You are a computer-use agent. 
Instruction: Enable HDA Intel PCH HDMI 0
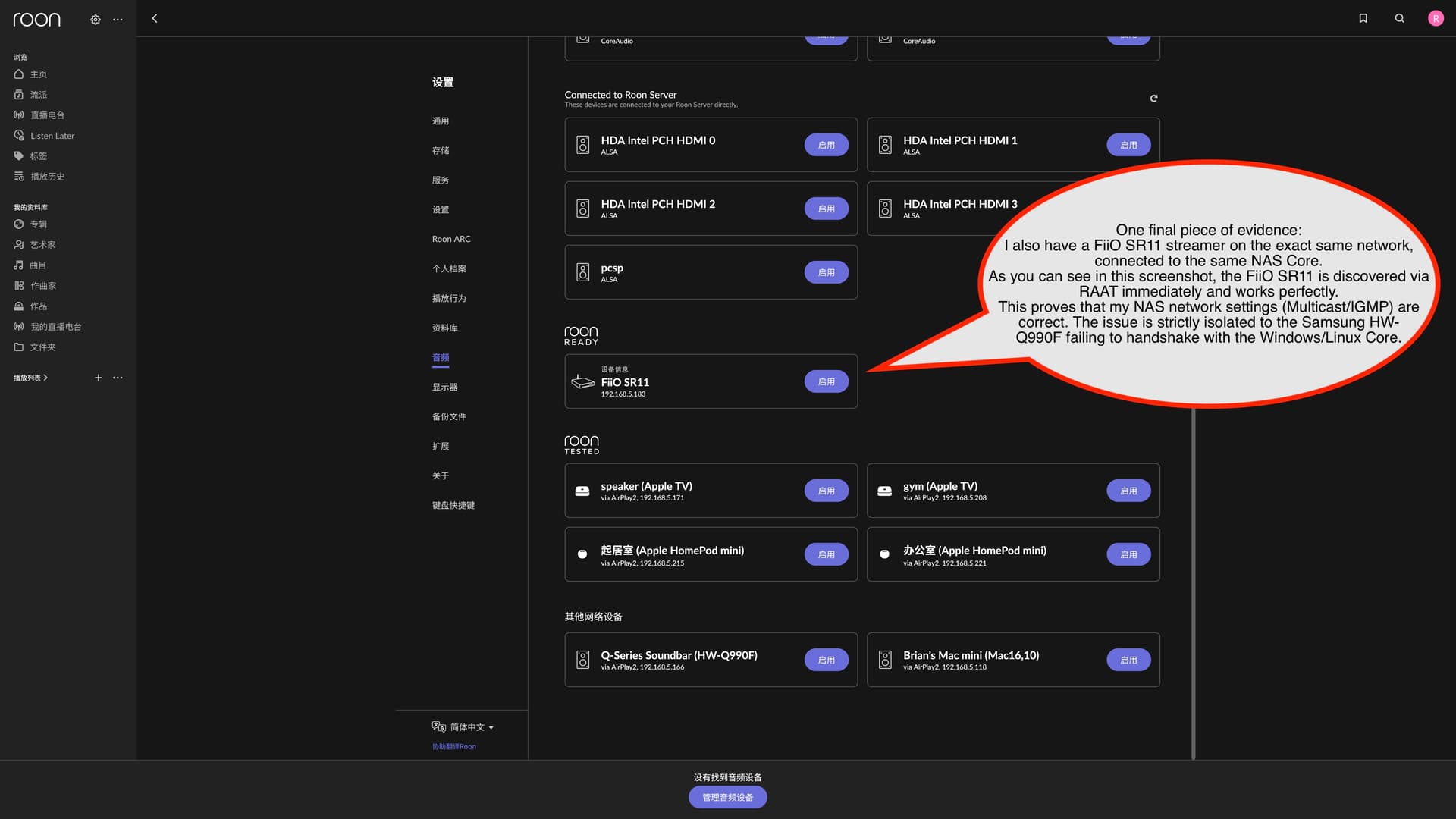click(826, 145)
